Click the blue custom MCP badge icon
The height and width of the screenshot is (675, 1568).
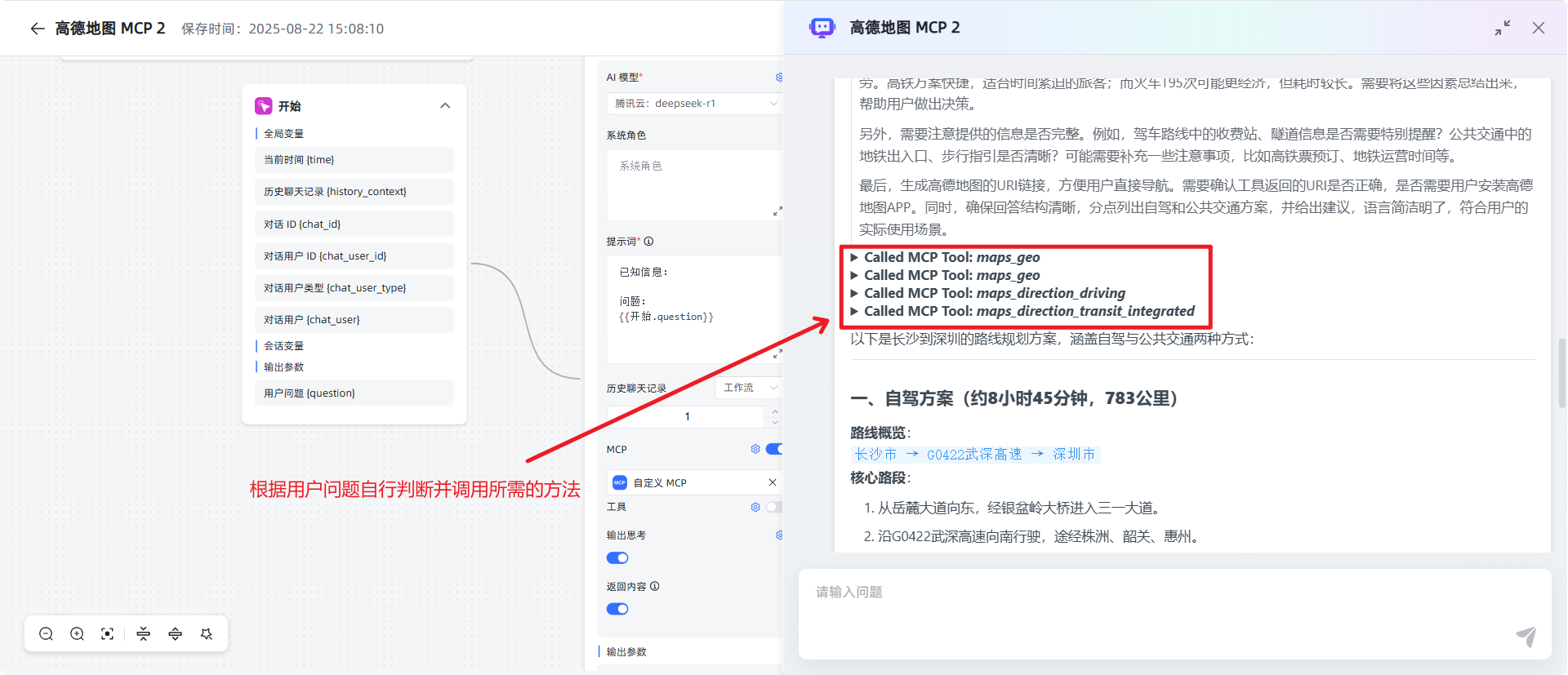click(620, 482)
